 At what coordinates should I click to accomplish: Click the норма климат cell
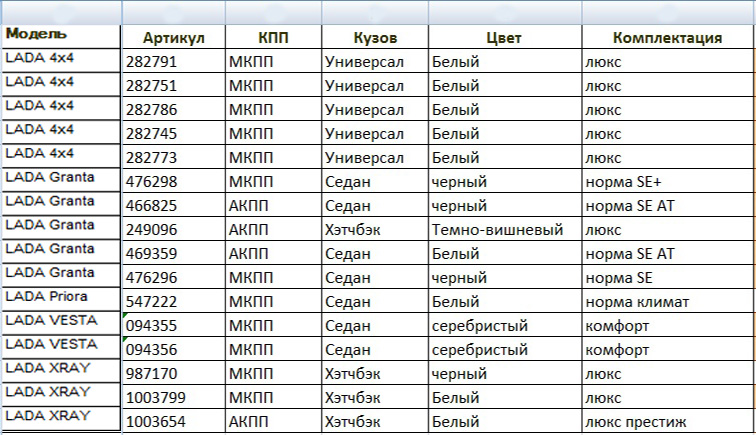pyautogui.click(x=667, y=301)
